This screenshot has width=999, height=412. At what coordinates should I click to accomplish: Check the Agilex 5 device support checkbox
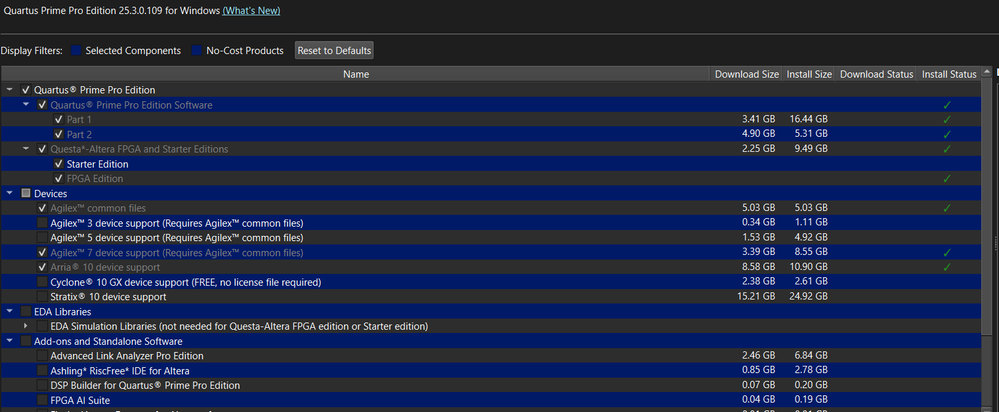pyautogui.click(x=42, y=238)
